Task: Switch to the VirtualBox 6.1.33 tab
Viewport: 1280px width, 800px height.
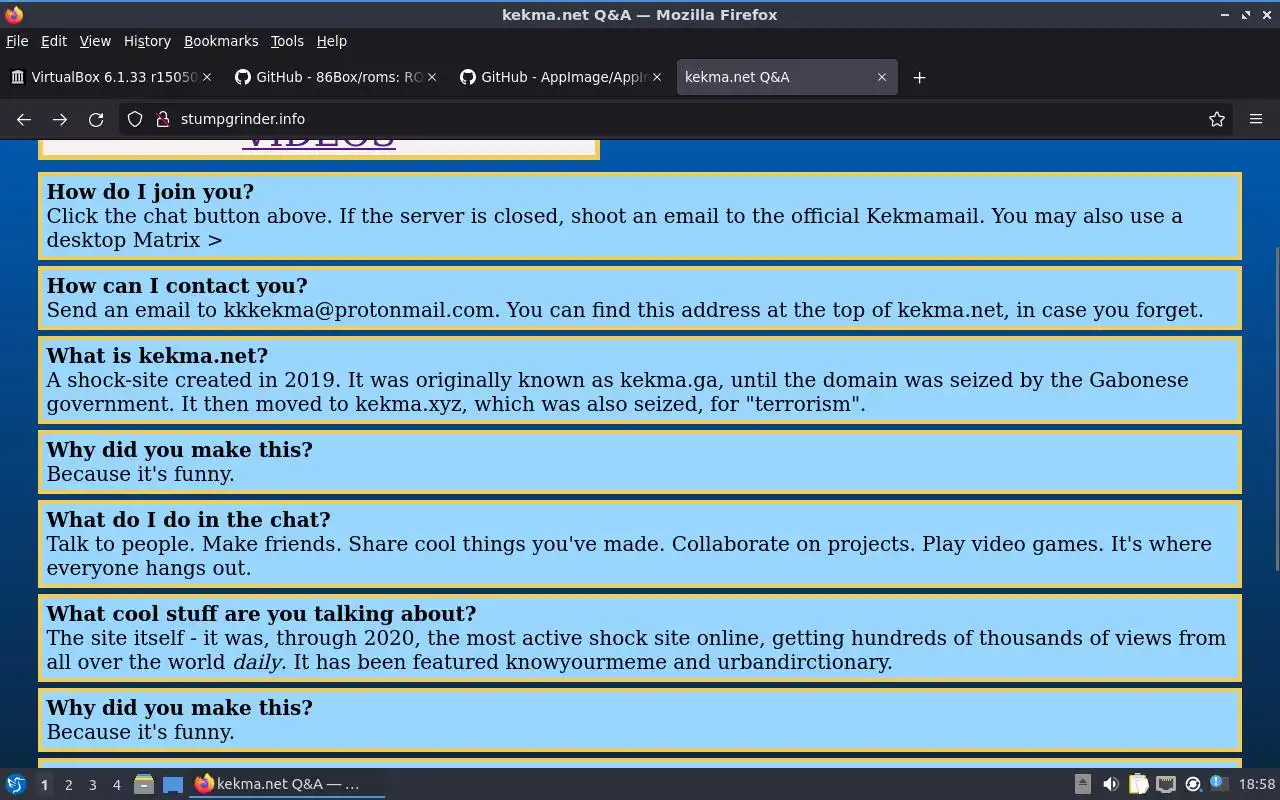Action: coord(110,77)
